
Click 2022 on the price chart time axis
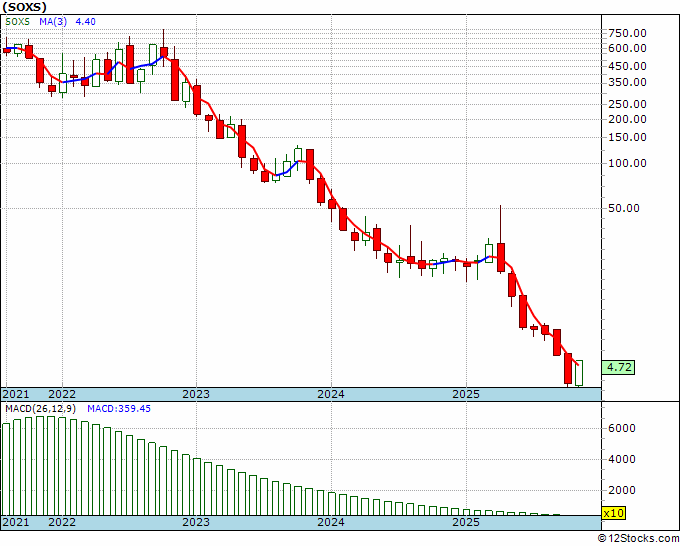[x=62, y=394]
